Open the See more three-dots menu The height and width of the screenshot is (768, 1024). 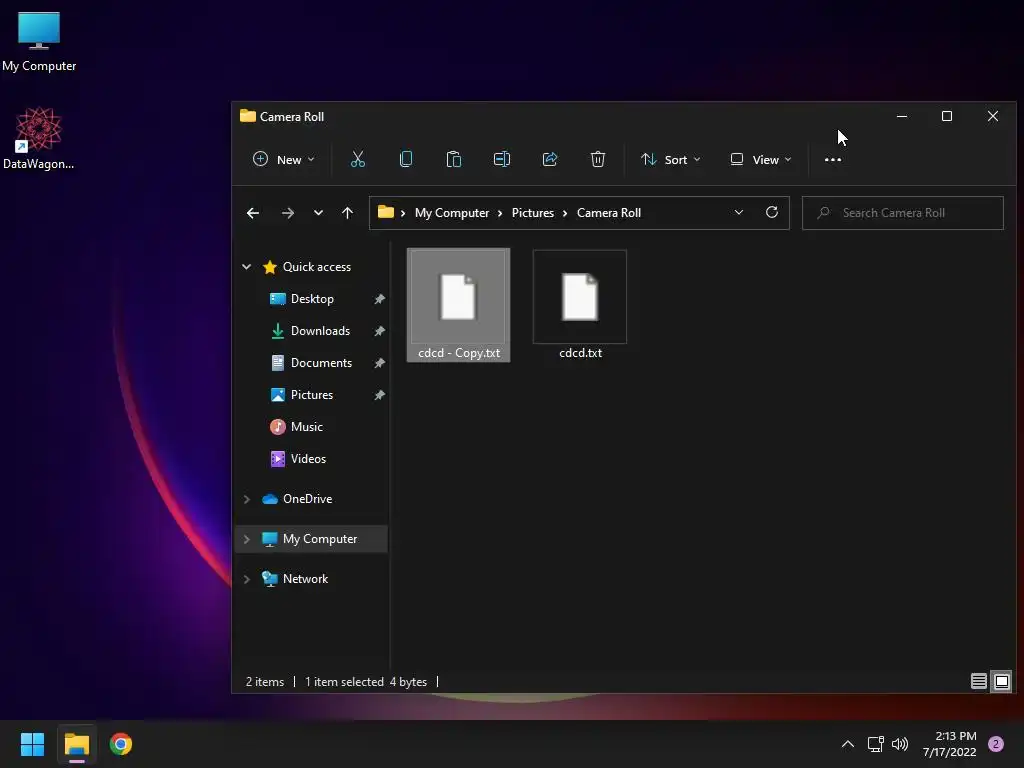click(x=833, y=159)
